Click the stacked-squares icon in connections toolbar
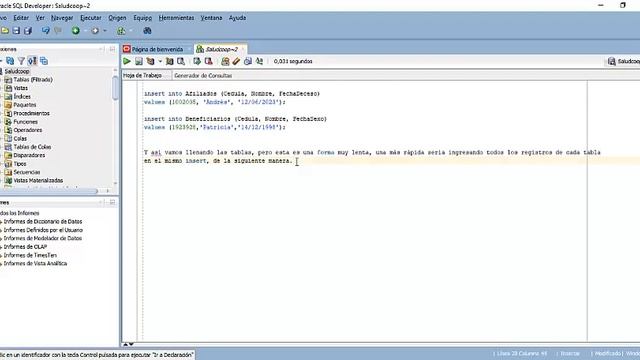 [44, 61]
